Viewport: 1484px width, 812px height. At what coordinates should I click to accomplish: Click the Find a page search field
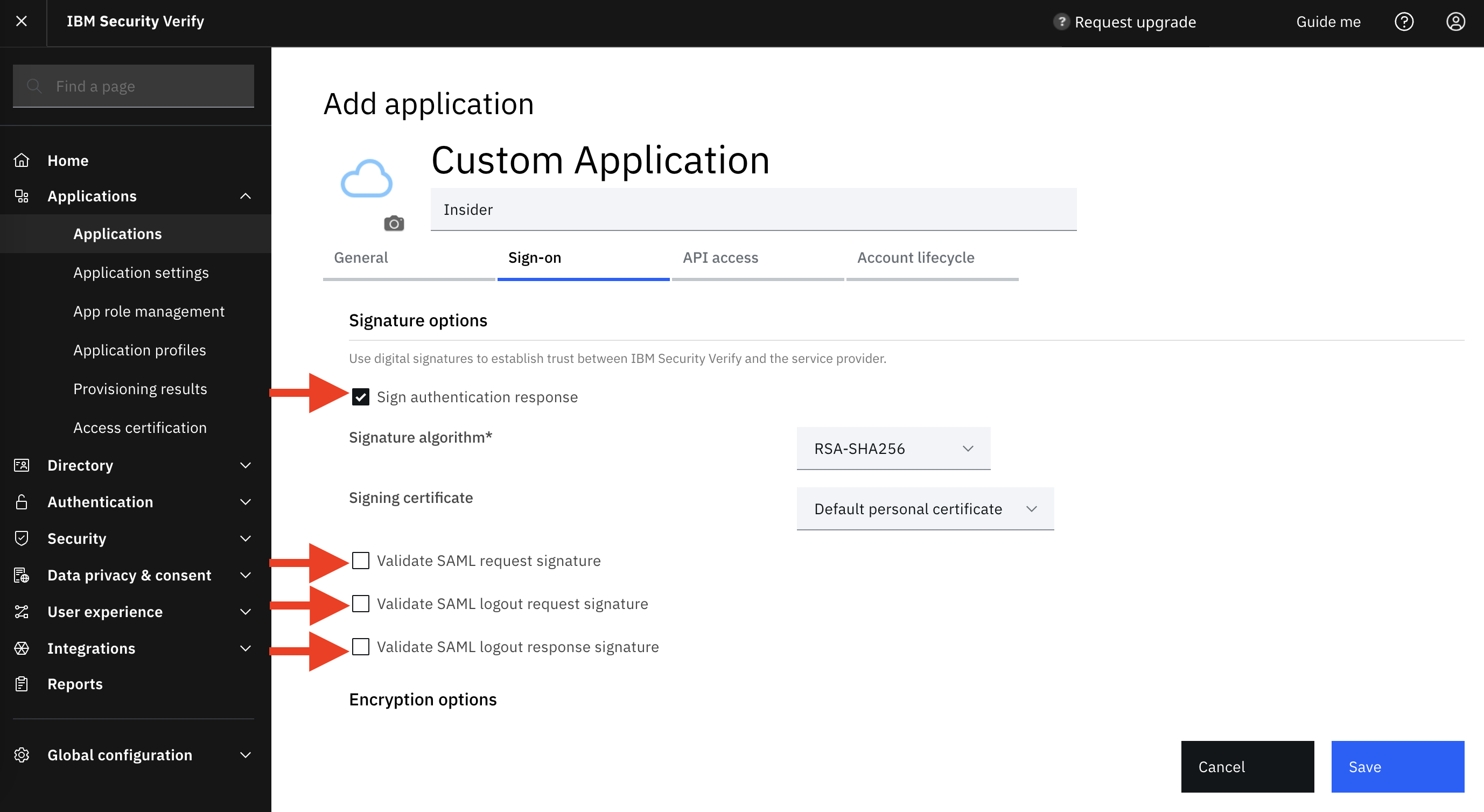tap(133, 86)
